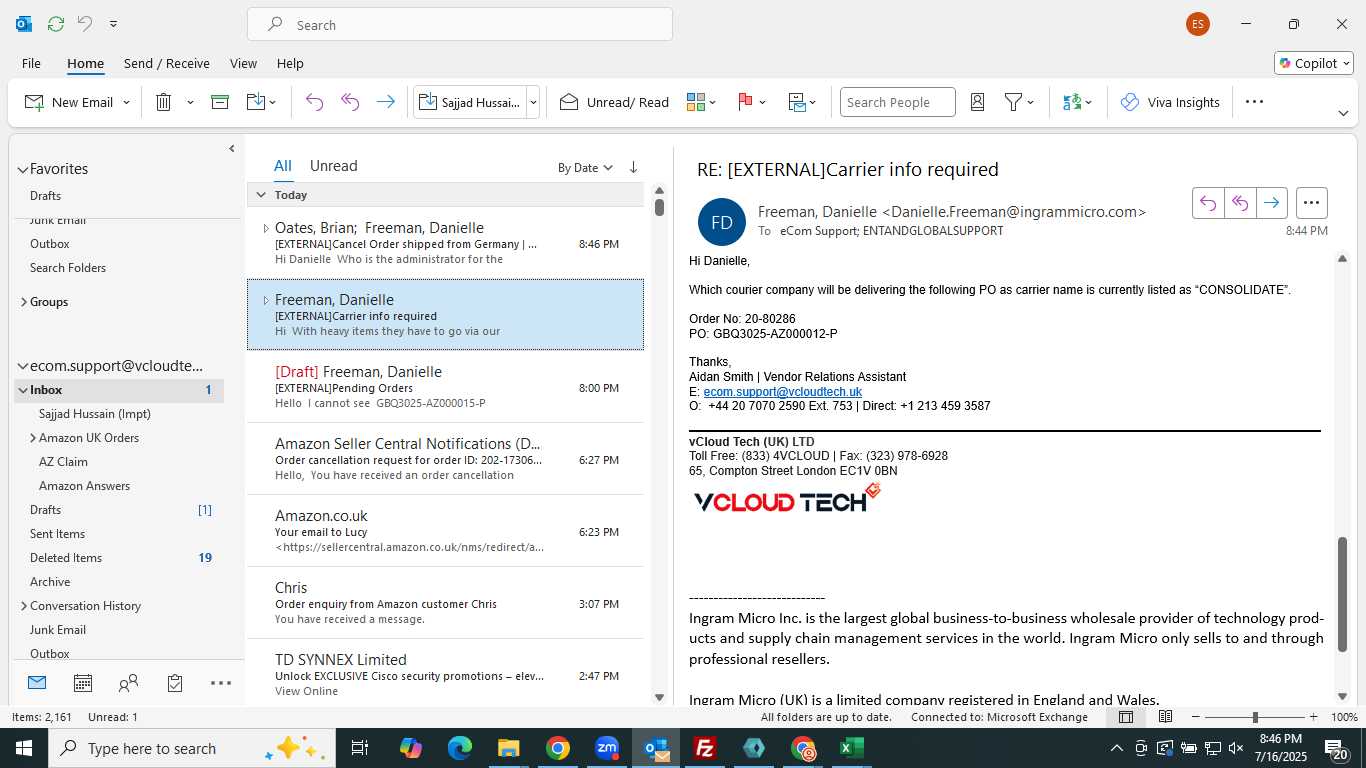The image size is (1366, 768).
Task: Click the Translate icon in ribbon
Action: 1072,102
